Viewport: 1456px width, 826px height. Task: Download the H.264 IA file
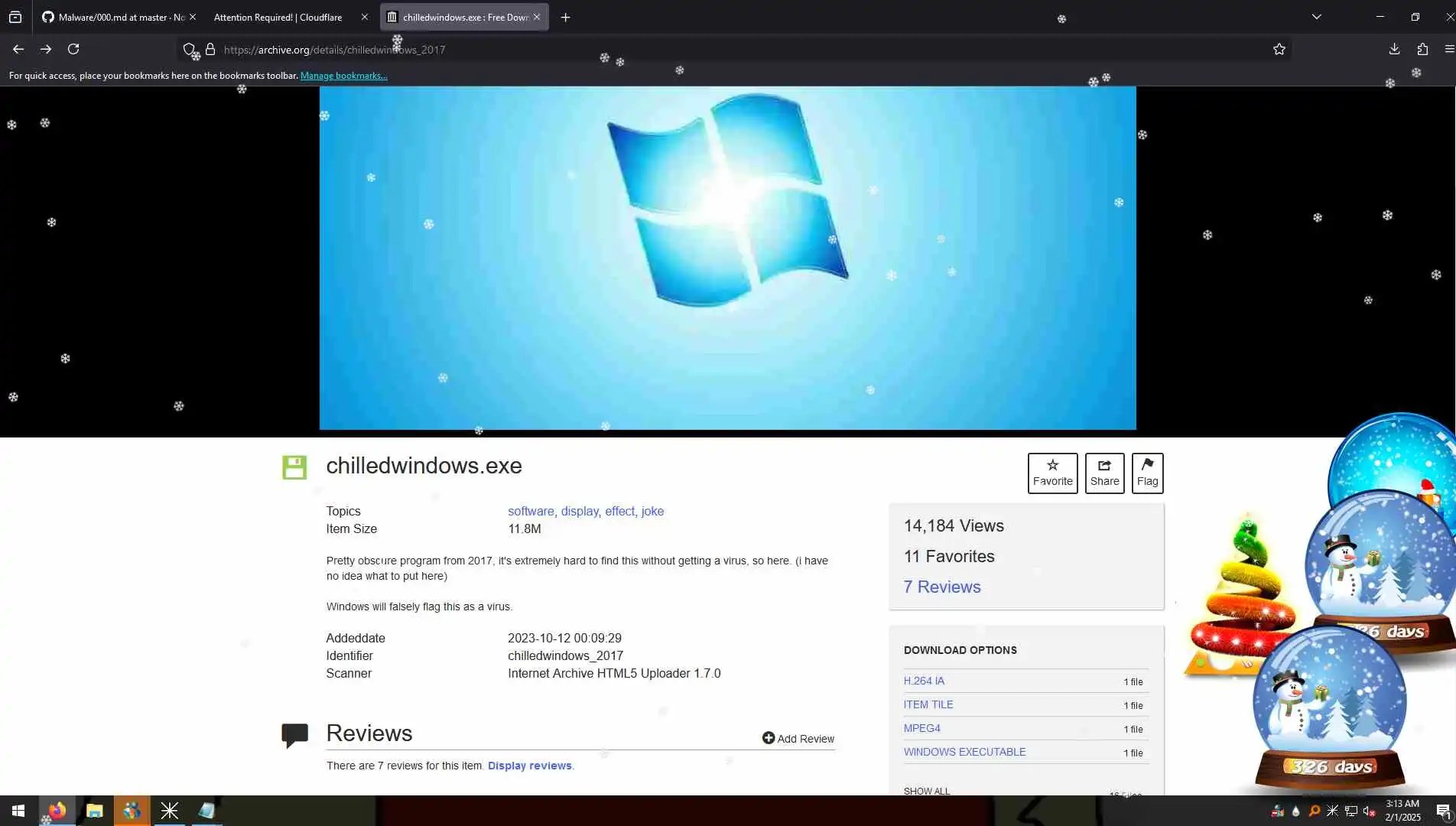pyautogui.click(x=924, y=681)
